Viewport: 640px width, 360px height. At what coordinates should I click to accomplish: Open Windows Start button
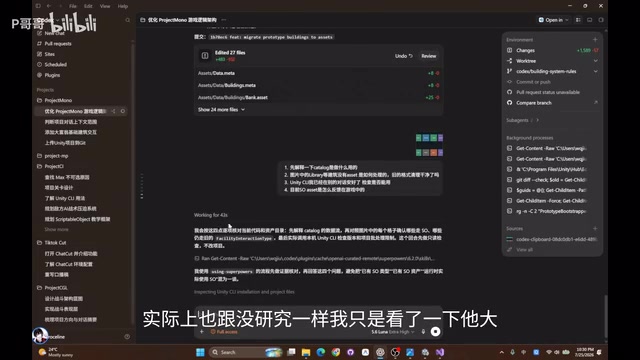(200, 352)
